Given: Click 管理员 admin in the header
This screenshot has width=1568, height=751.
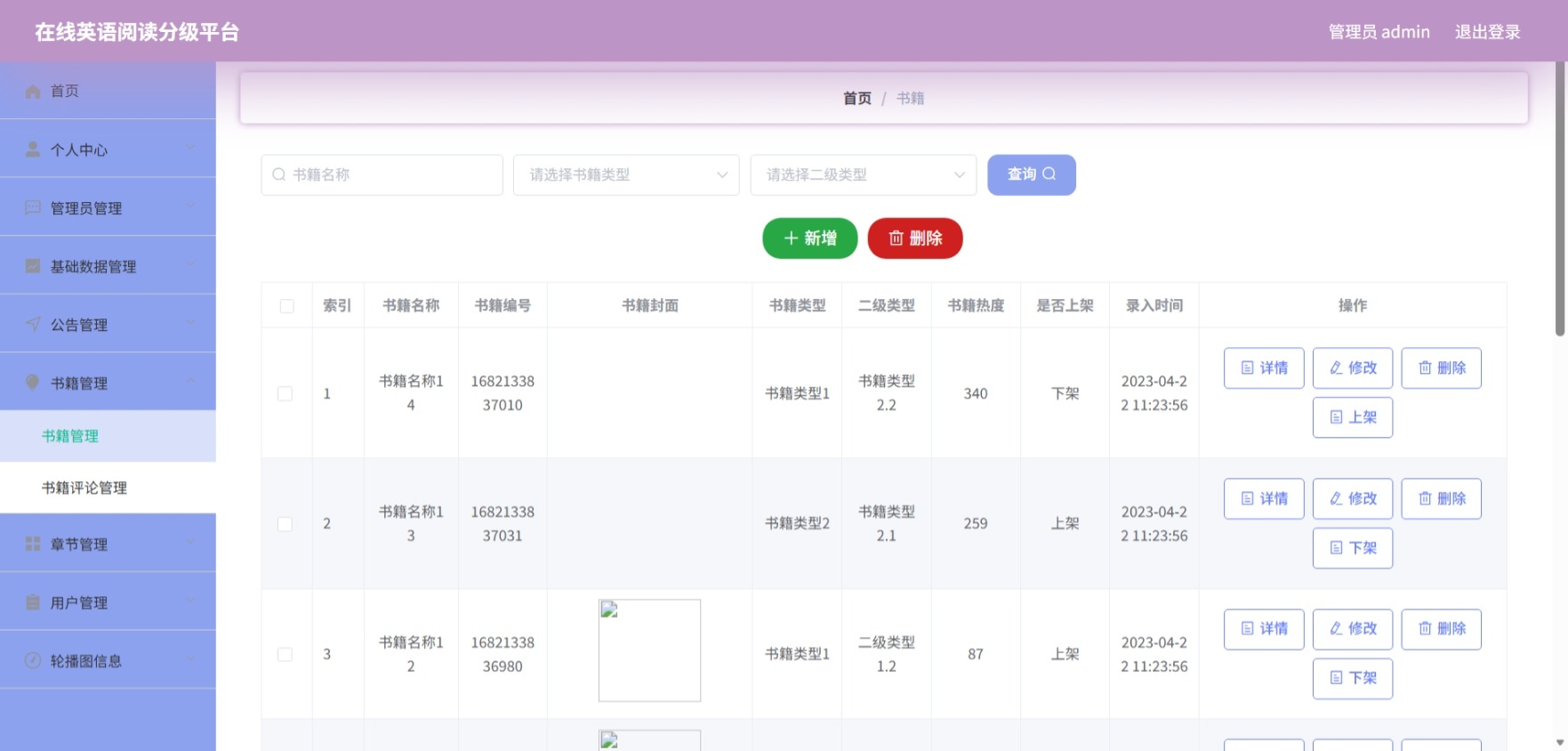Looking at the screenshot, I should 1379,32.
